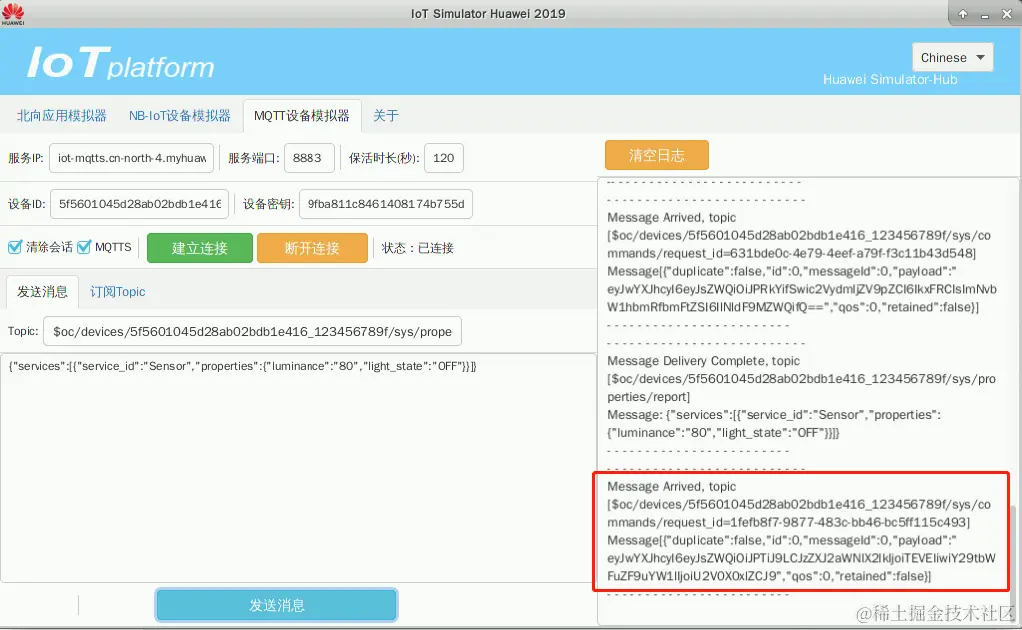Focus the 保活时长 field showing 120
This screenshot has height=630, width=1022.
[444, 158]
